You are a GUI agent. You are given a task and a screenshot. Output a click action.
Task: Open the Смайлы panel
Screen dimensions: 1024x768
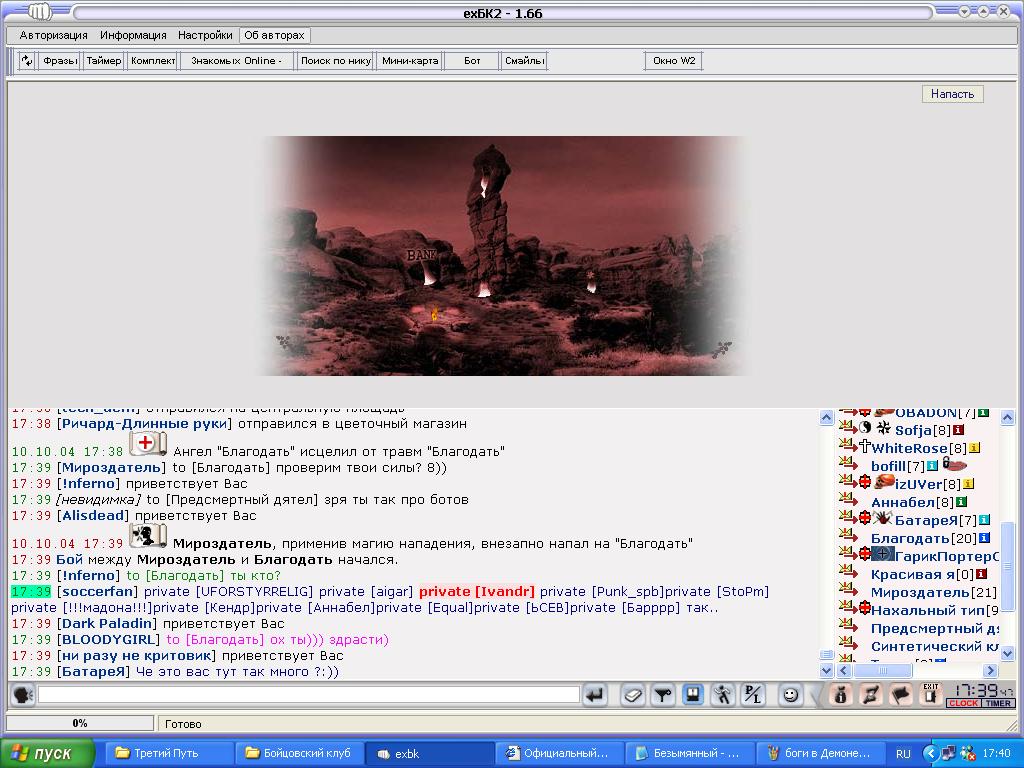[x=524, y=61]
